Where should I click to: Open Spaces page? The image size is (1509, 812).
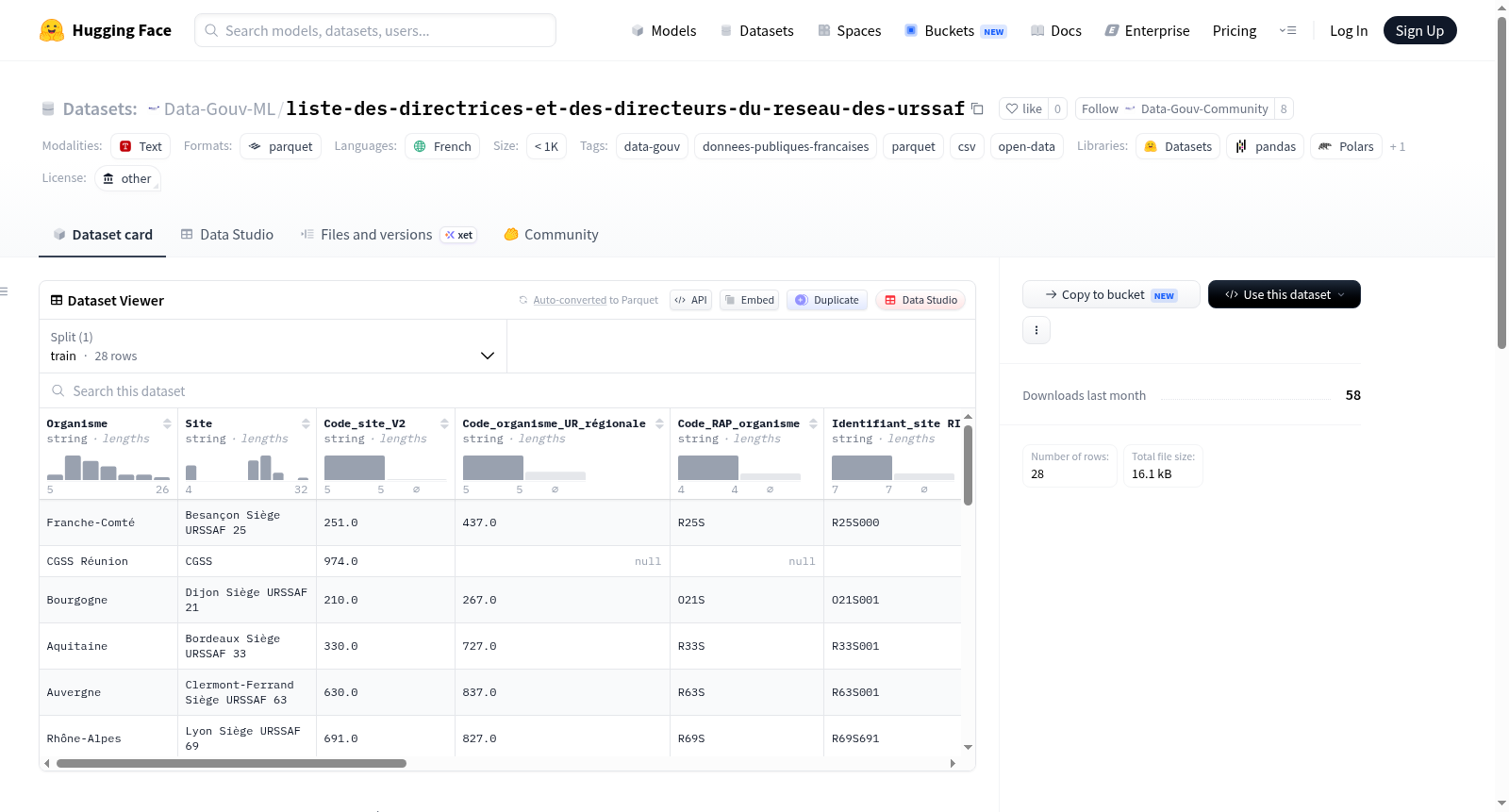(x=849, y=31)
